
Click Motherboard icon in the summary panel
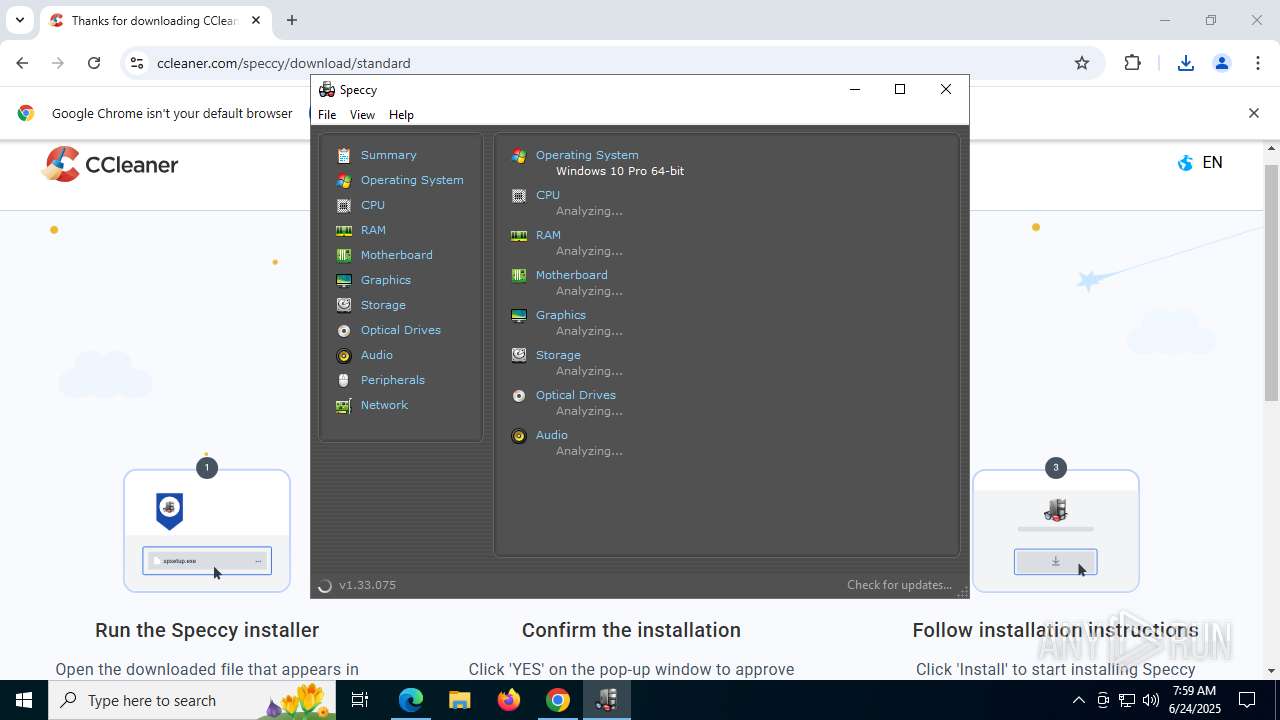click(519, 275)
